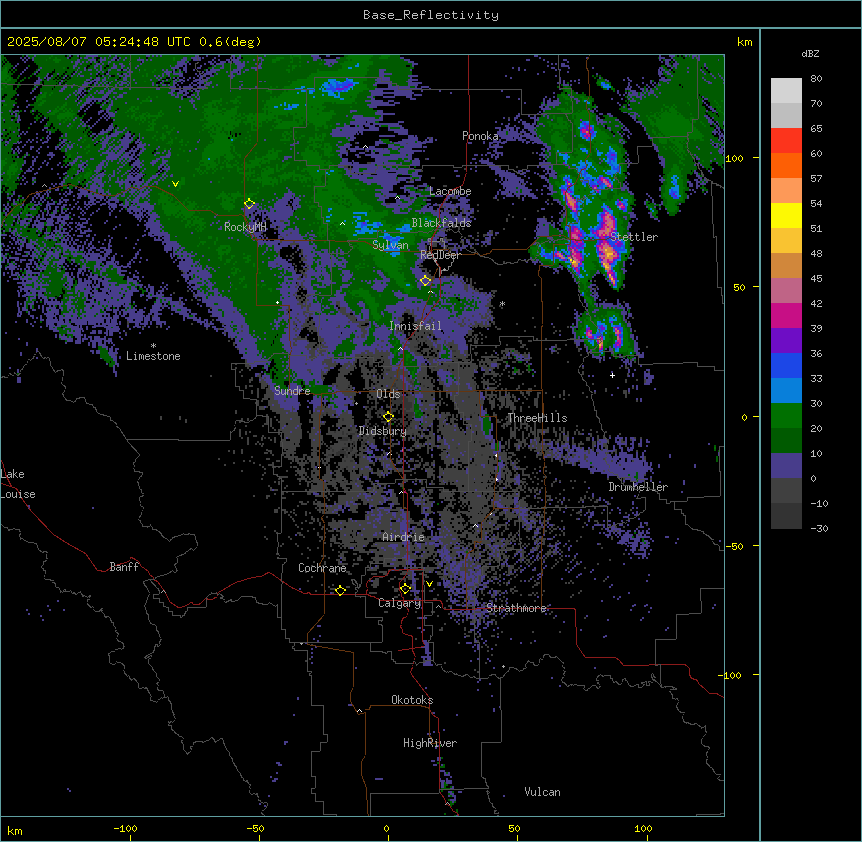Click the yellow diamond marker below RedDeer

(x=426, y=281)
